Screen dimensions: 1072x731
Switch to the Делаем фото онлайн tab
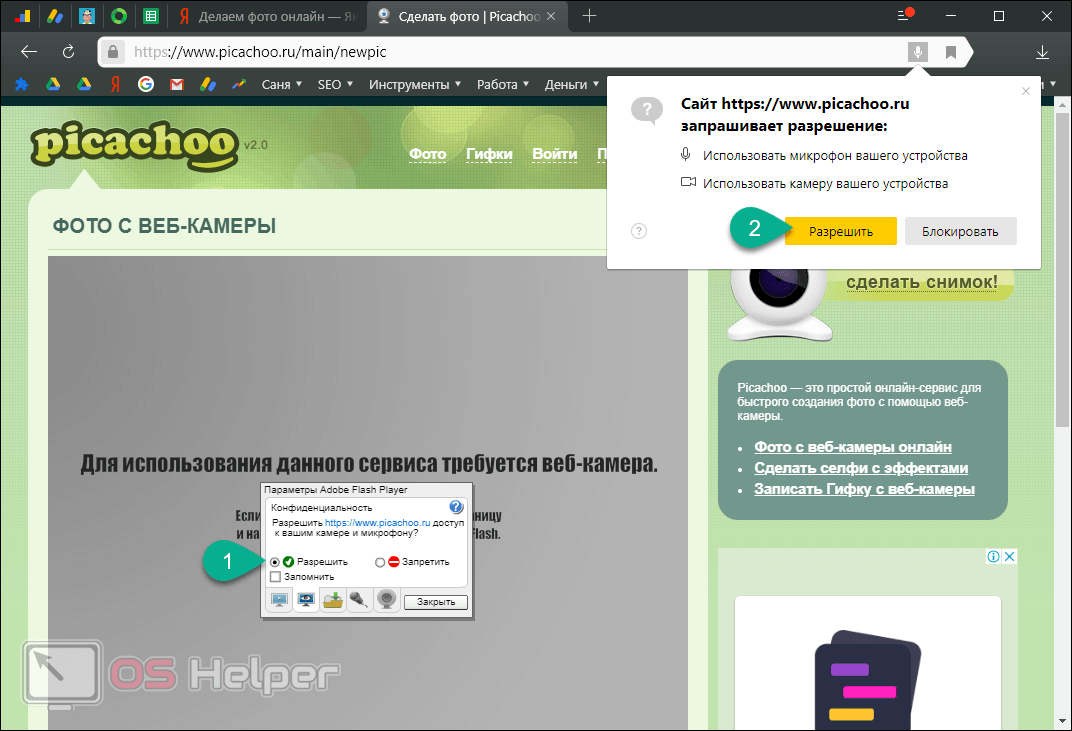point(268,16)
